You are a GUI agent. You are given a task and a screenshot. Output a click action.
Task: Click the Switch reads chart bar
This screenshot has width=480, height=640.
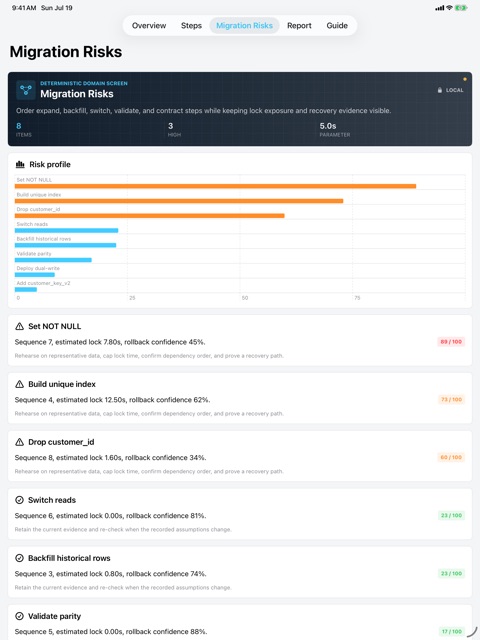click(x=67, y=231)
